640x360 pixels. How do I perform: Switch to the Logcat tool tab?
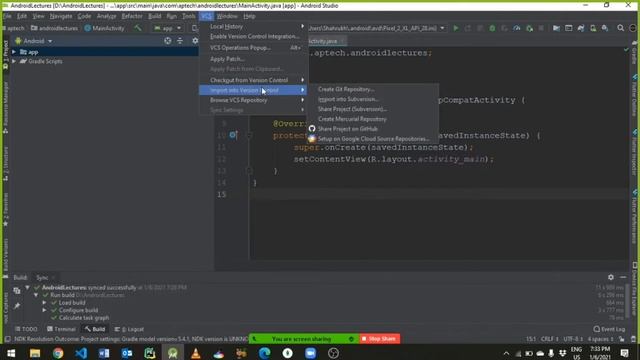[129, 329]
